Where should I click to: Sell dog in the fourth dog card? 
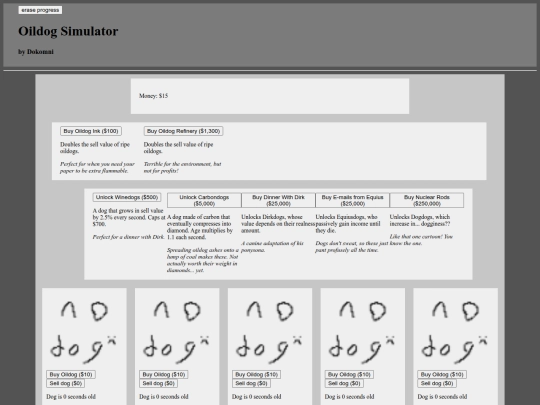(344, 383)
